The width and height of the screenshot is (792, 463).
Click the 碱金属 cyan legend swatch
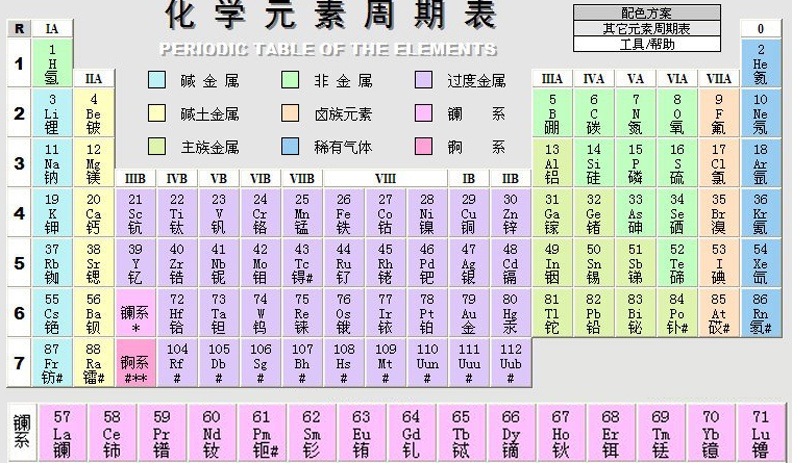[157, 81]
